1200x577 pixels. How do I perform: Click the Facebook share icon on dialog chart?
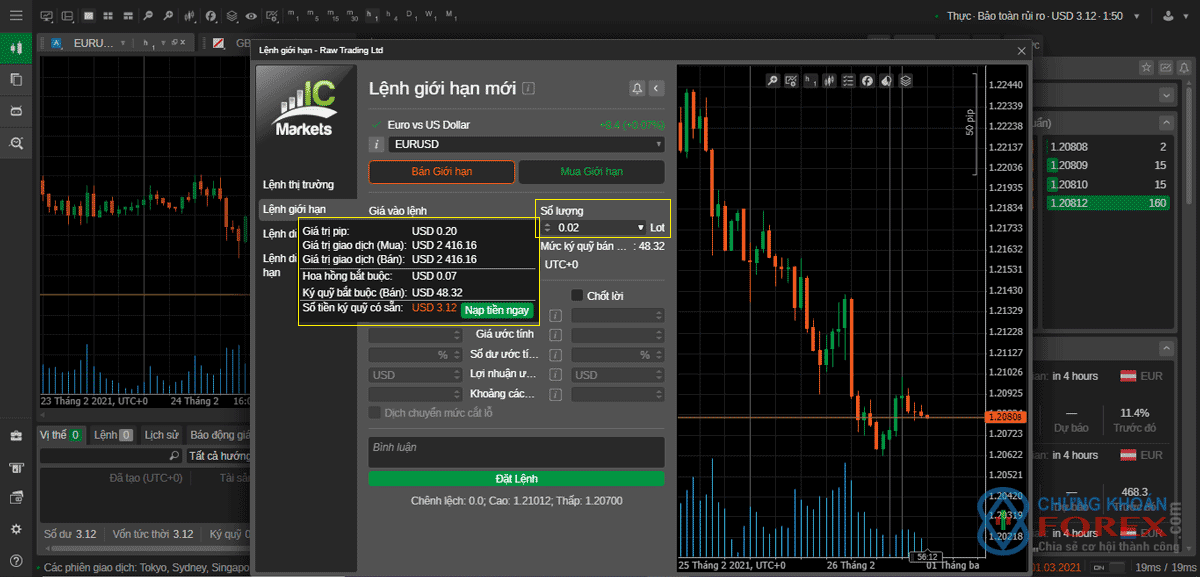click(867, 80)
